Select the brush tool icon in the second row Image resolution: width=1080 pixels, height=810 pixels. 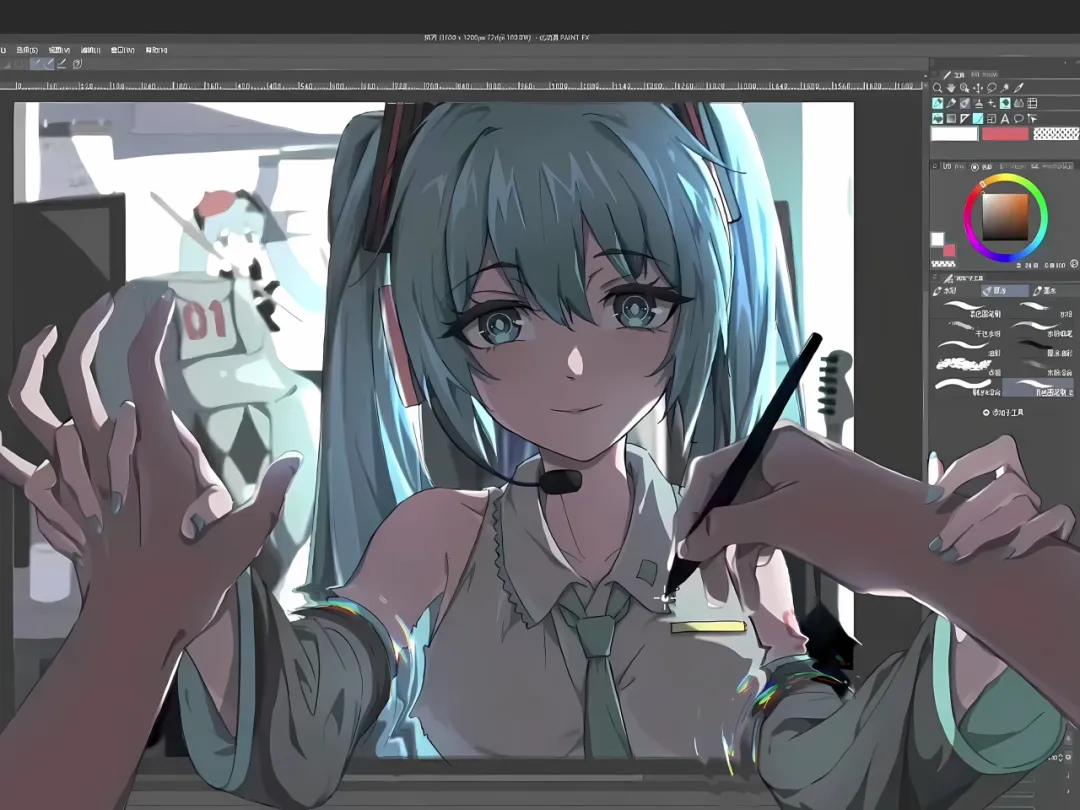[x=964, y=103]
